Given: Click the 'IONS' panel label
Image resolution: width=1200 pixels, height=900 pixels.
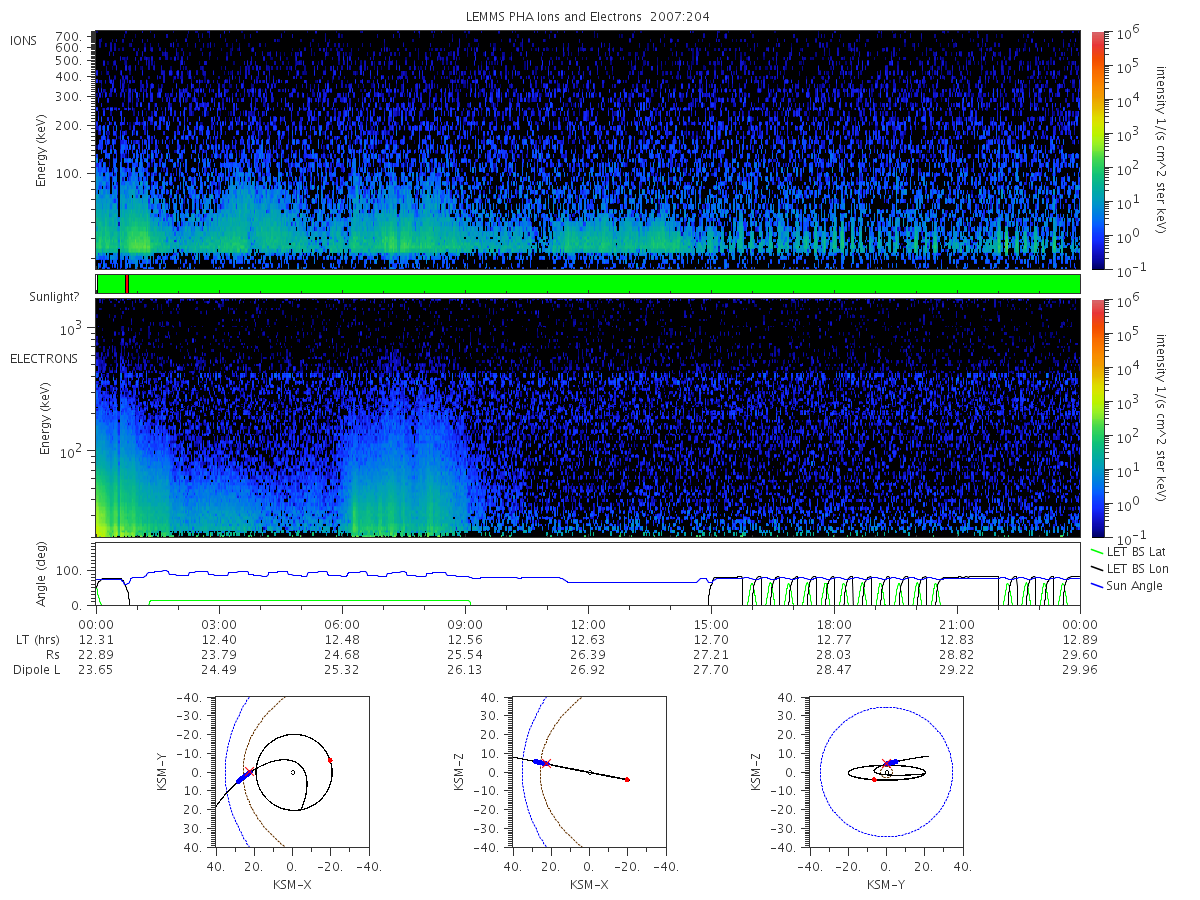Looking at the screenshot, I should 24,40.
